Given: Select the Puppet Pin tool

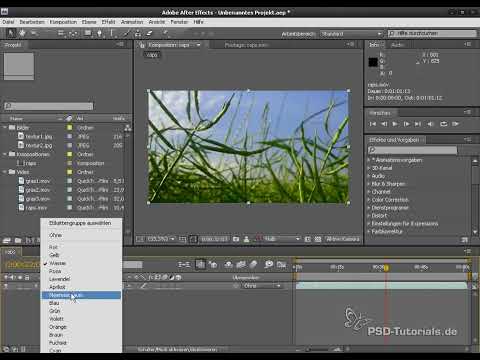Looking at the screenshot, I should pos(165,33).
